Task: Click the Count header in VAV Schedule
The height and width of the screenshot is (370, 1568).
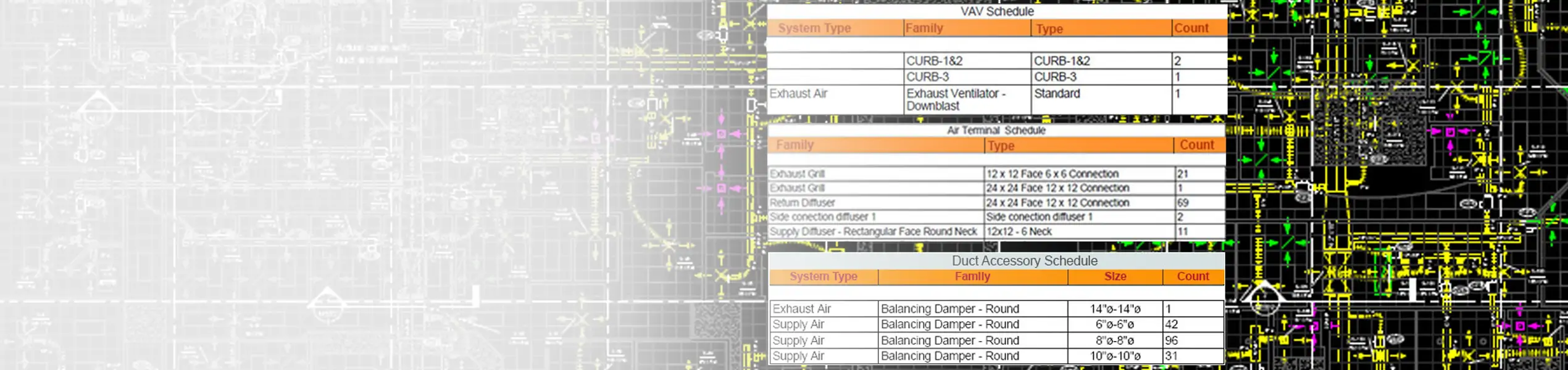Action: 1191,28
